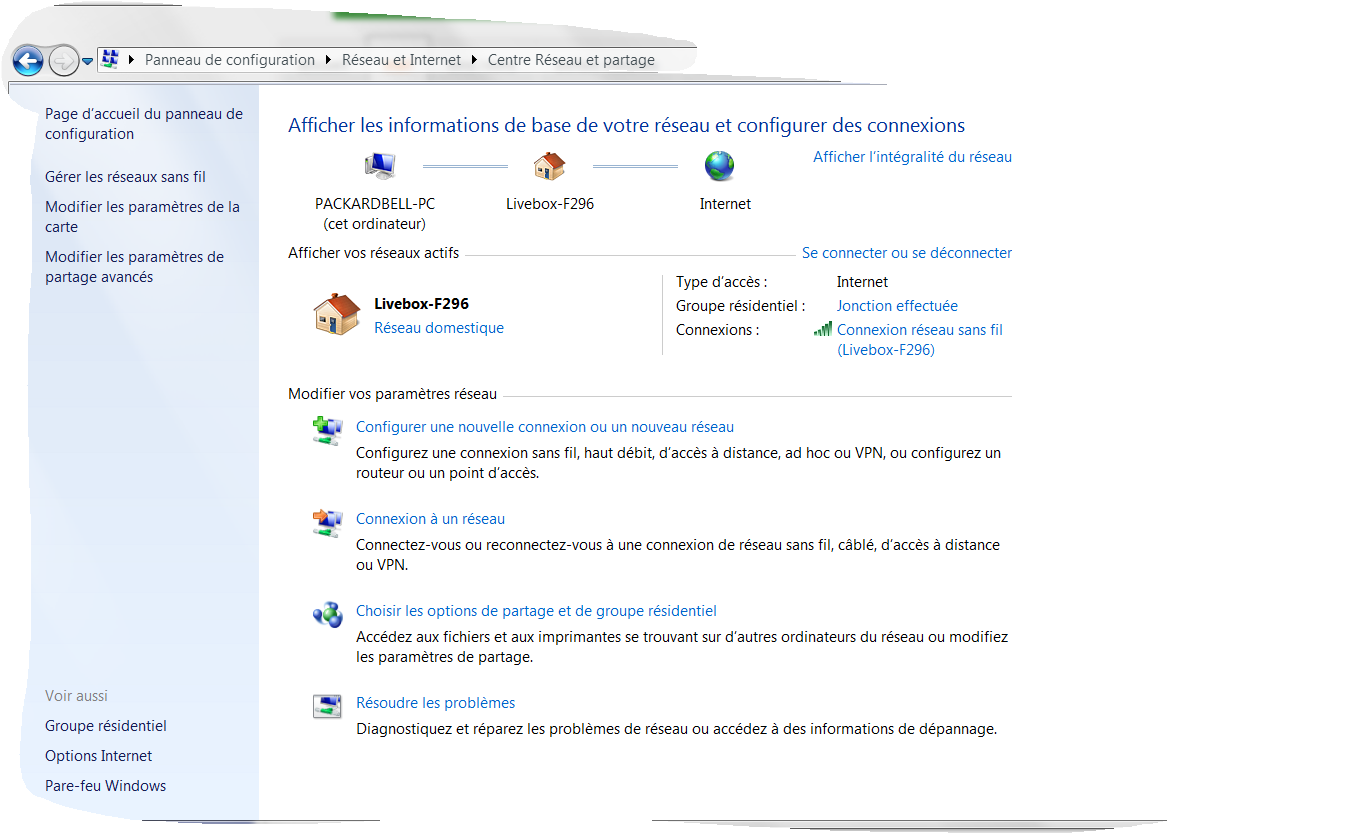
Task: Click the new connection setup icon
Action: [x=327, y=430]
